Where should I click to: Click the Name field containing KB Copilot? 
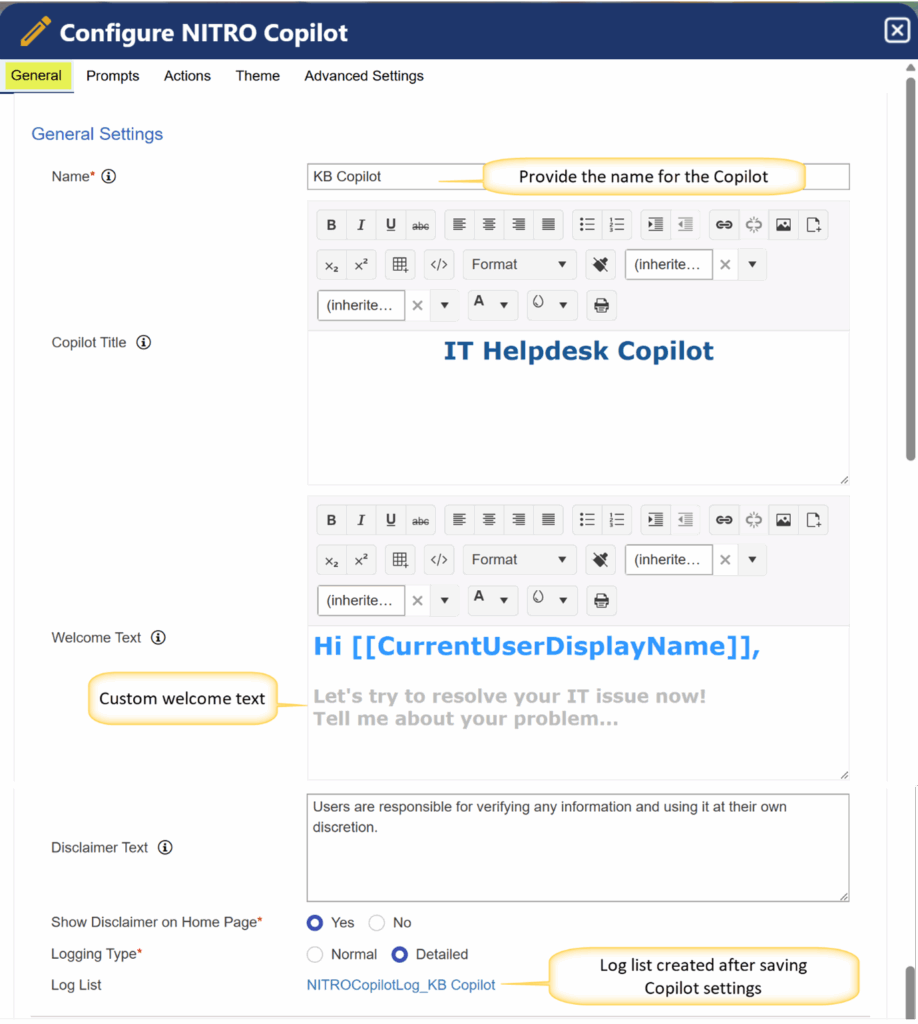click(578, 176)
